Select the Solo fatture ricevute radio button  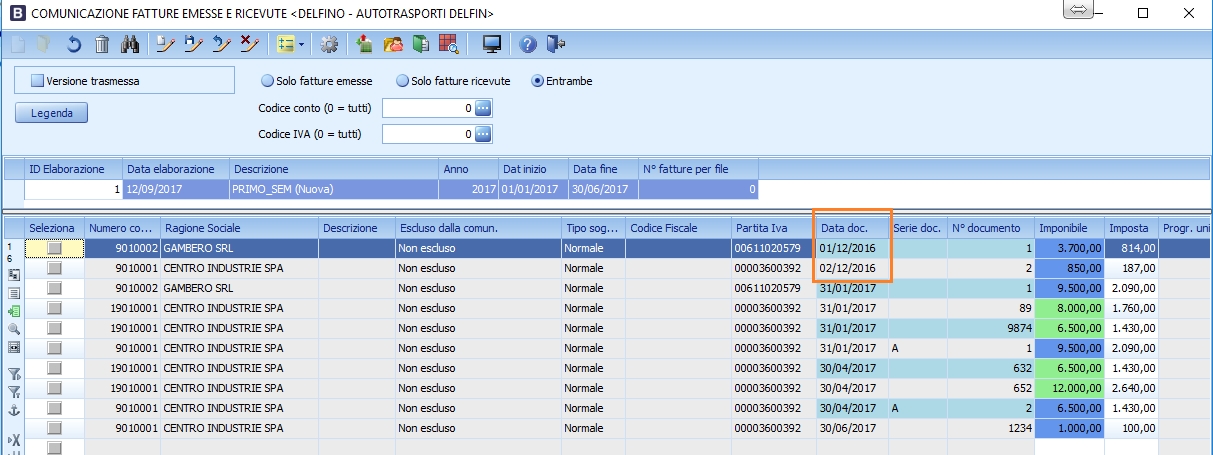tap(403, 80)
